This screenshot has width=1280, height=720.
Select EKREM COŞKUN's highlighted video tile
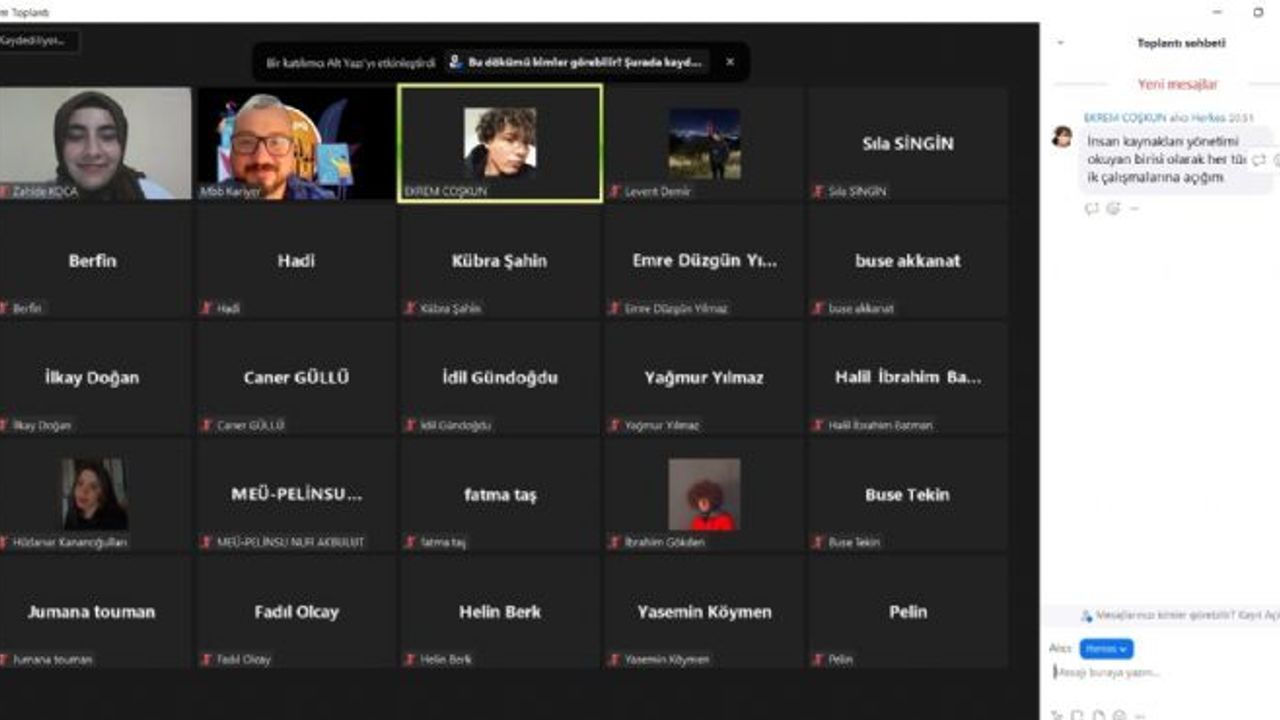click(500, 143)
